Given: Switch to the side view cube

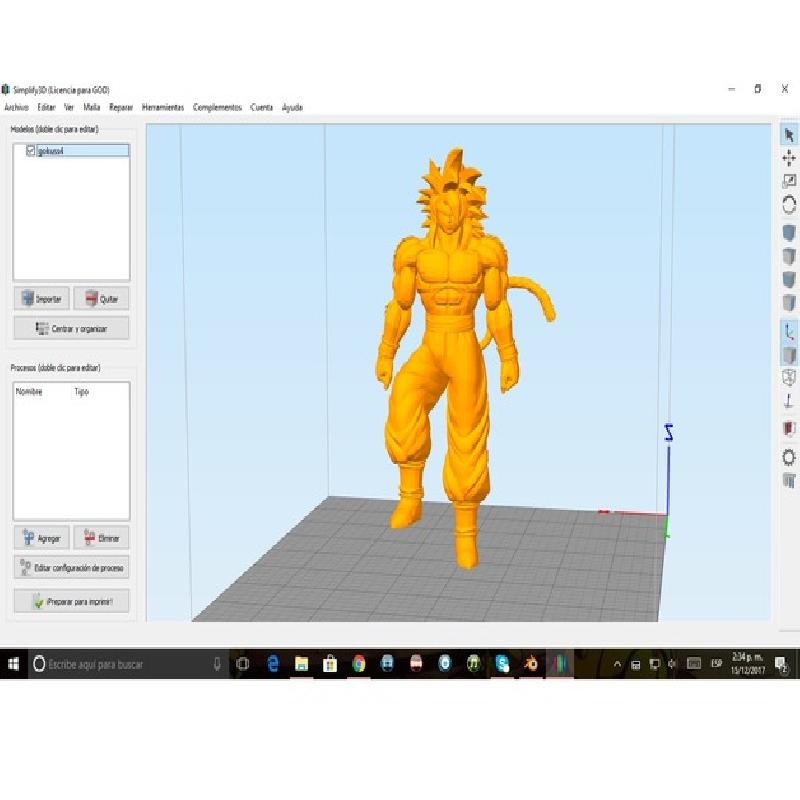Looking at the screenshot, I should tap(789, 303).
